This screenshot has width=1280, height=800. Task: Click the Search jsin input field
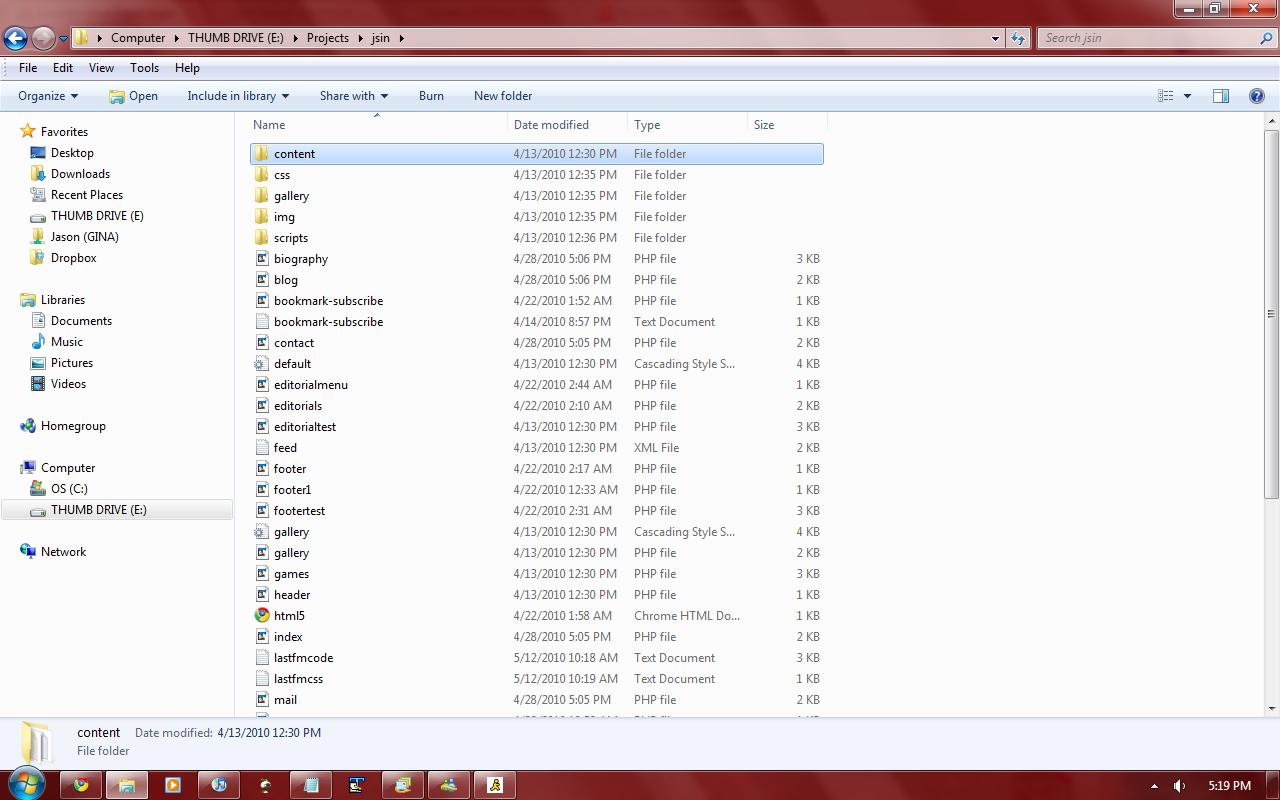tap(1150, 38)
